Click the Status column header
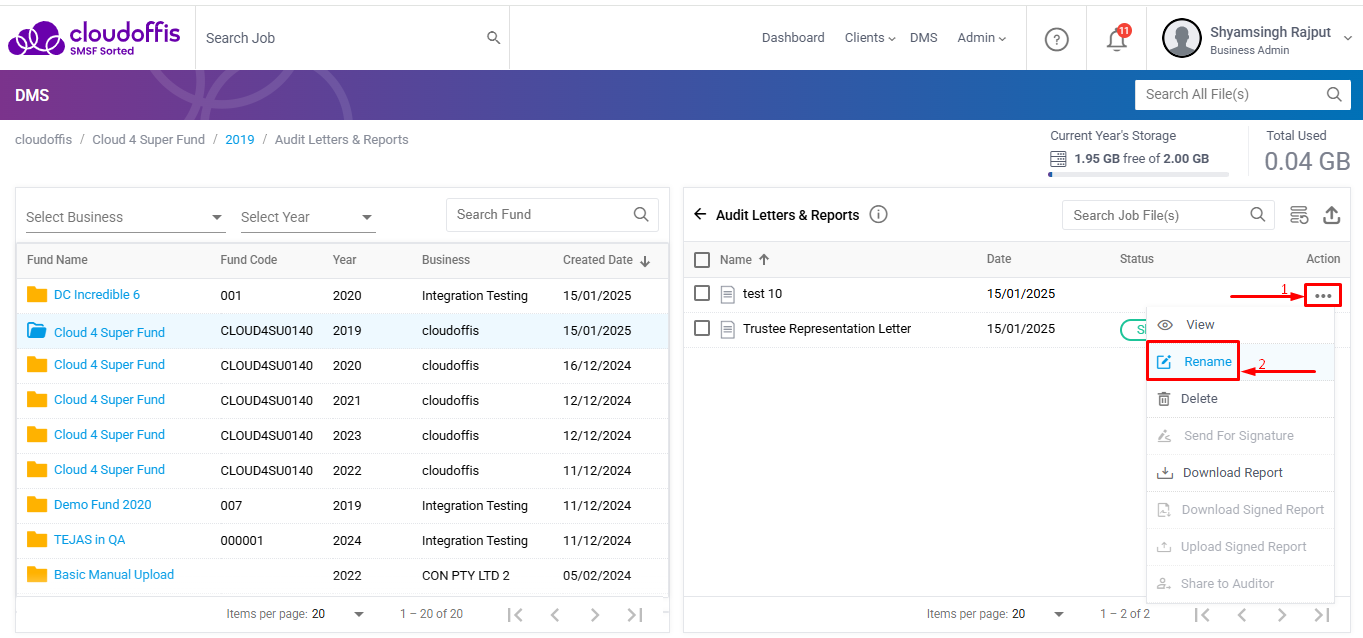Screen dimensions: 1363x638 pyautogui.click(x=1137, y=259)
